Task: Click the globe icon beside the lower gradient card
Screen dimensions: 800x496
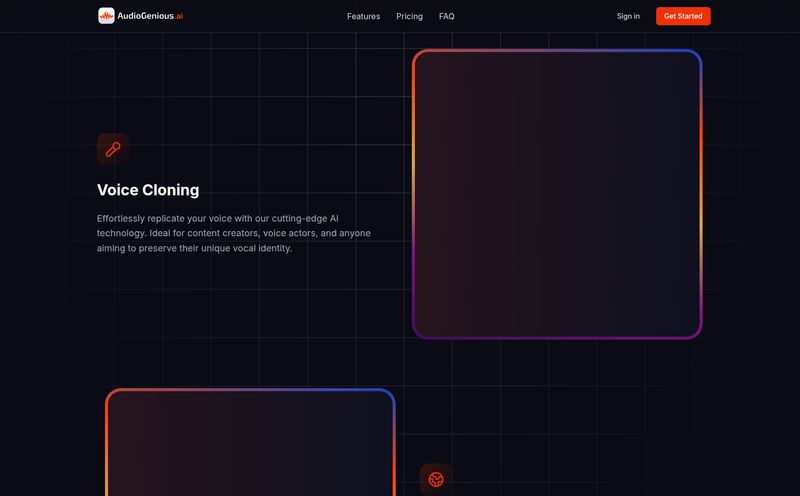Action: tap(436, 479)
